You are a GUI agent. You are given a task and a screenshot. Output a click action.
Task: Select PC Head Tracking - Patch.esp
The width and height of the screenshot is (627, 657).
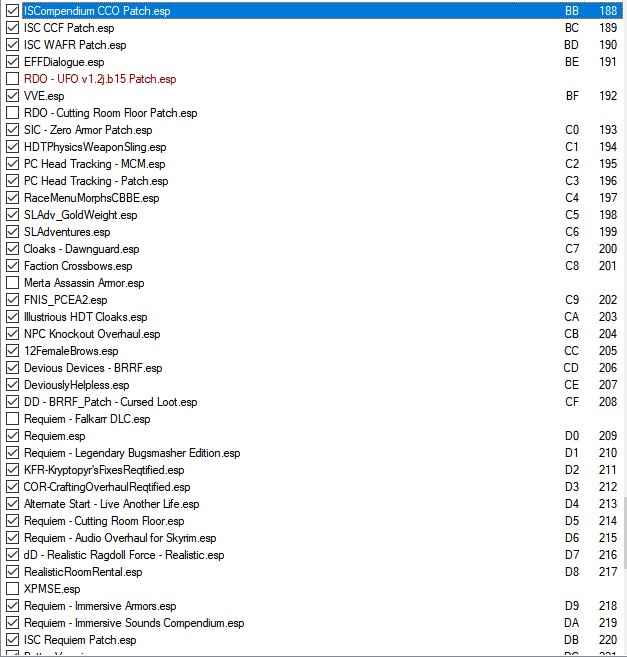(x=96, y=181)
